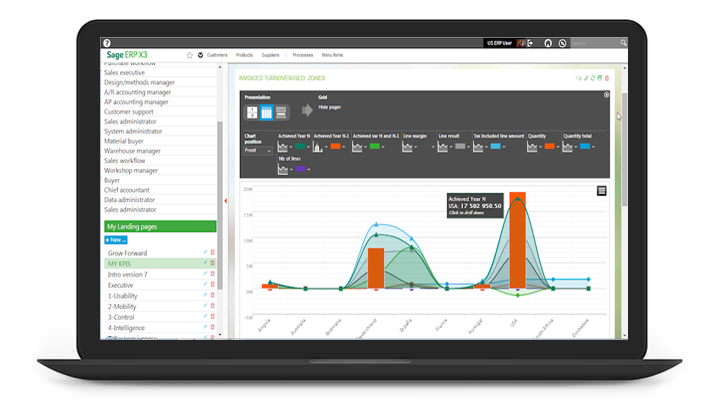Screen dimensions: 710x400
Task: Edit the Grow Forward landing page
Action: coord(205,253)
